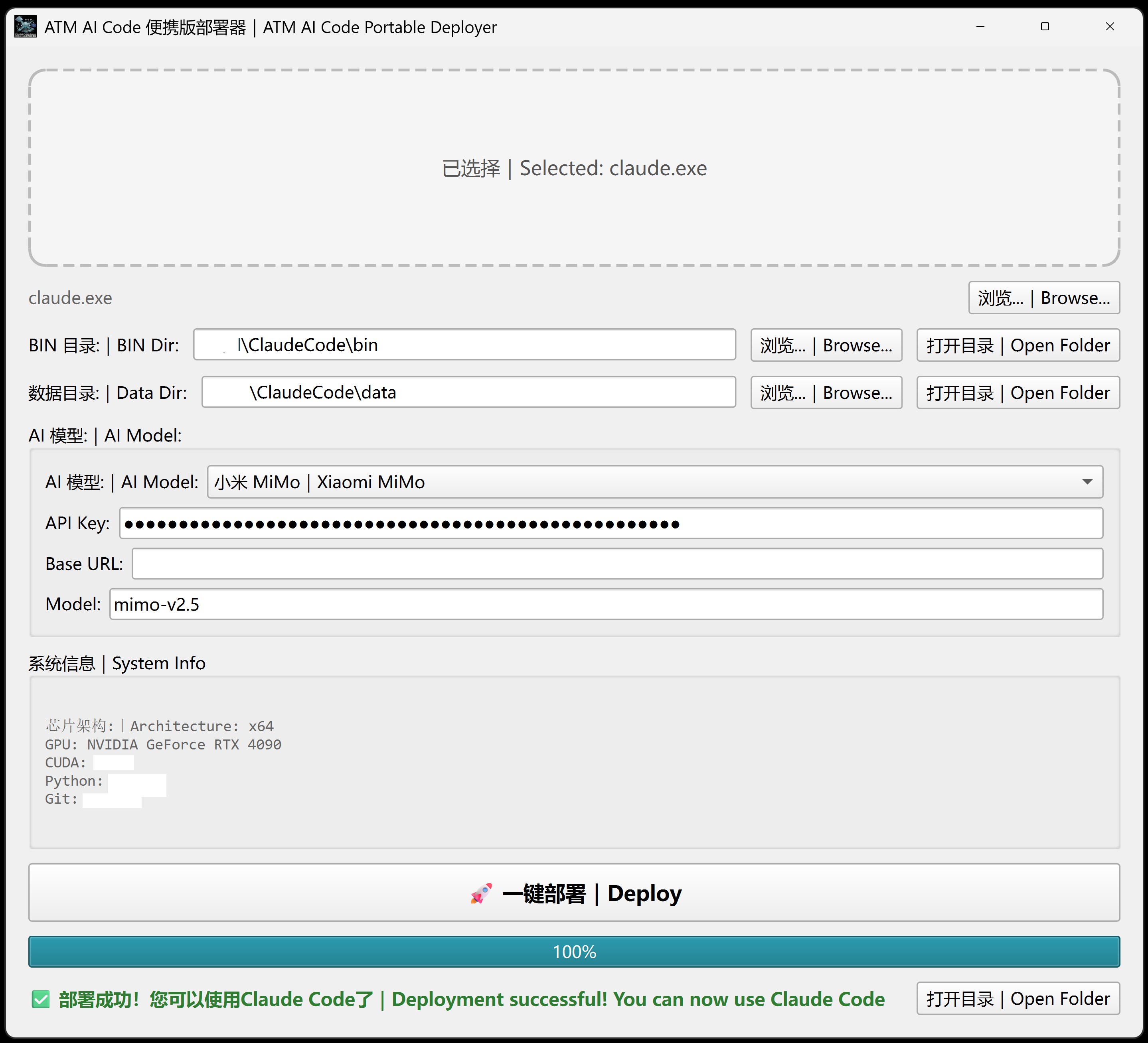
Task: Click the Model field containing mimo-v2.5
Action: (607, 604)
